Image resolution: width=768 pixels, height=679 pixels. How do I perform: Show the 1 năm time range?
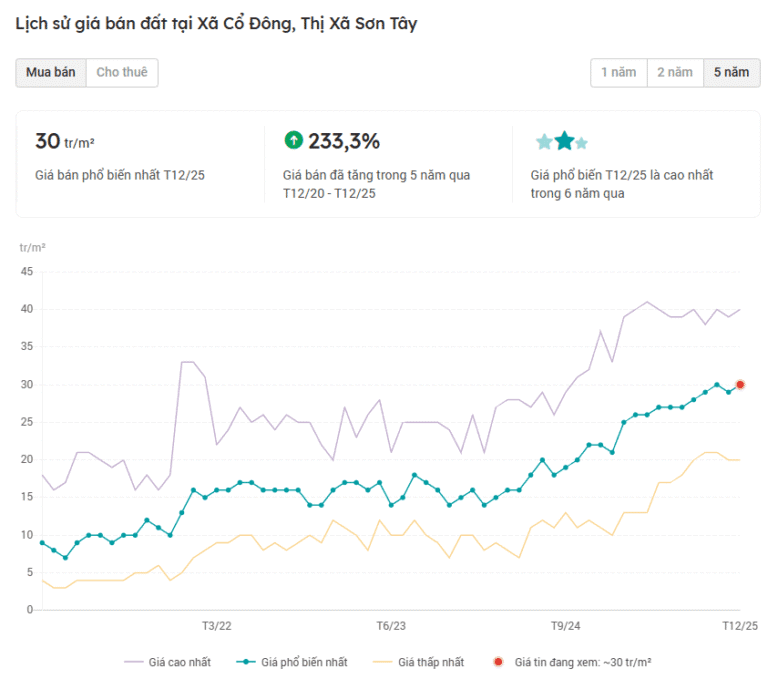pyautogui.click(x=618, y=72)
